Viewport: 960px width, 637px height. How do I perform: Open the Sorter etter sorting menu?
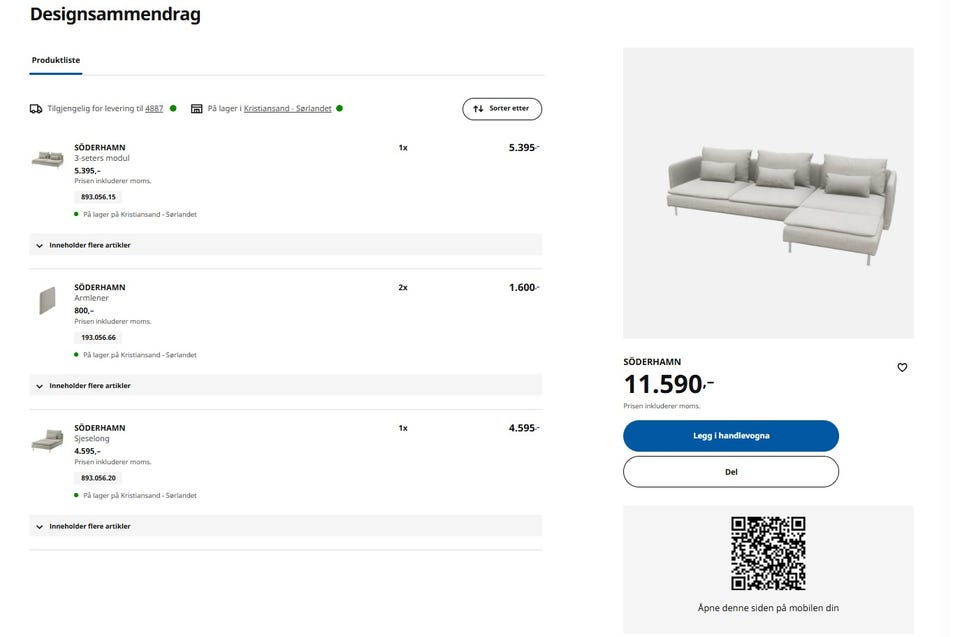pos(502,108)
